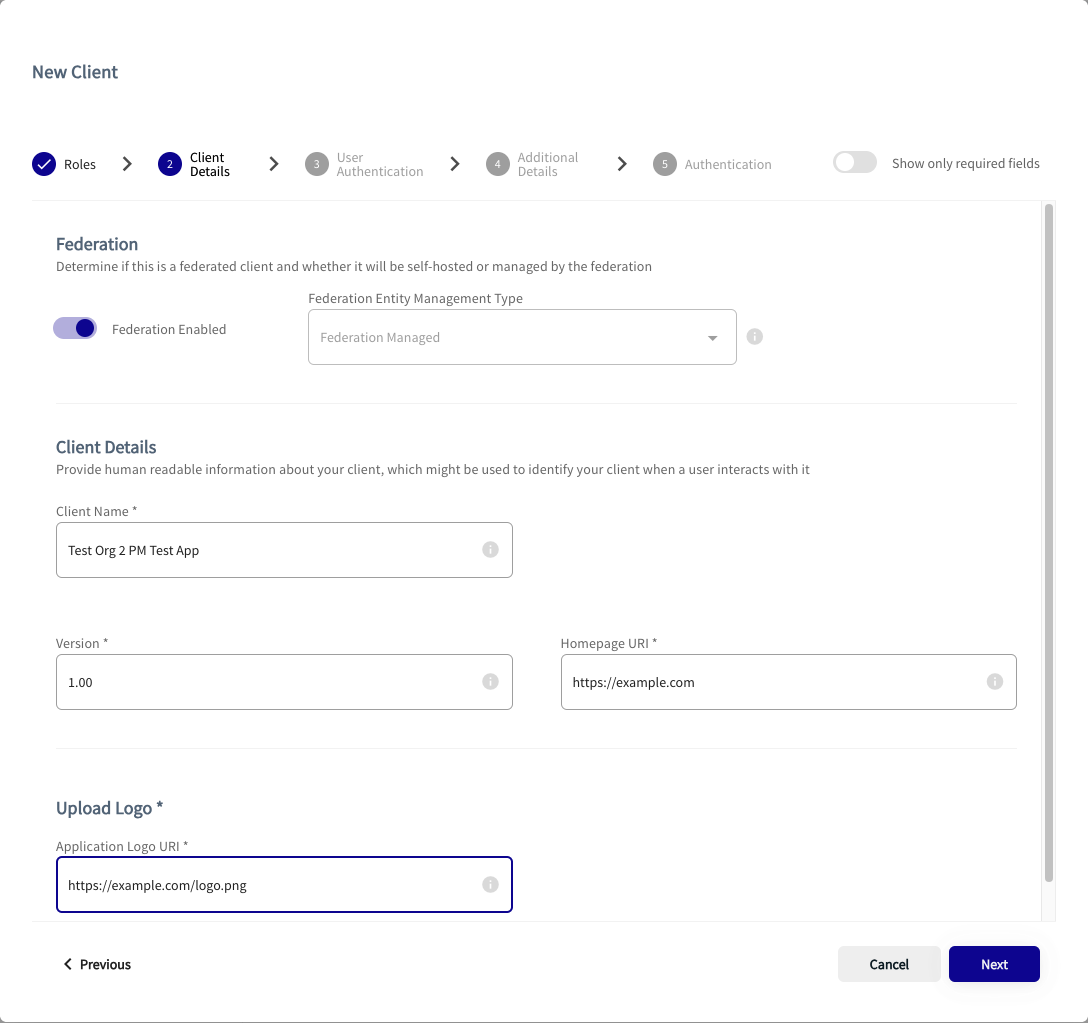Select Client Details step label
Image resolution: width=1088 pixels, height=1023 pixels.
pyautogui.click(x=210, y=164)
